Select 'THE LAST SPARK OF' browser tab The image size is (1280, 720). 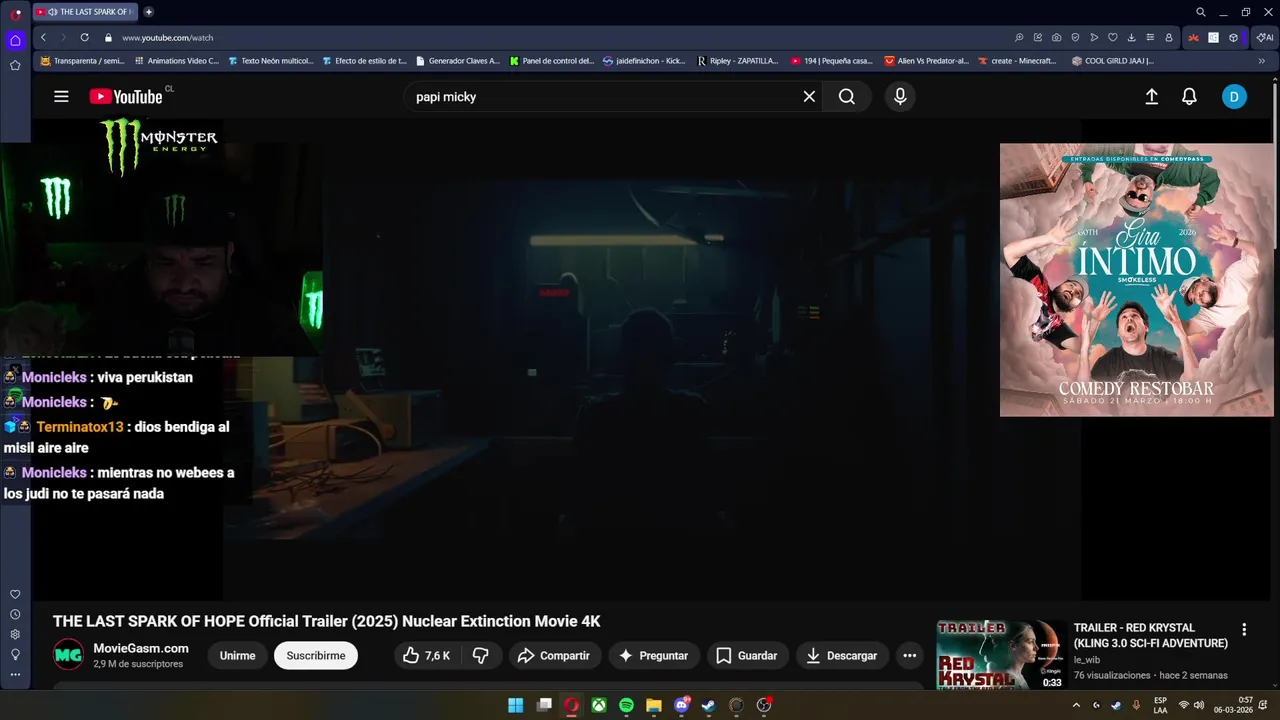[83, 12]
